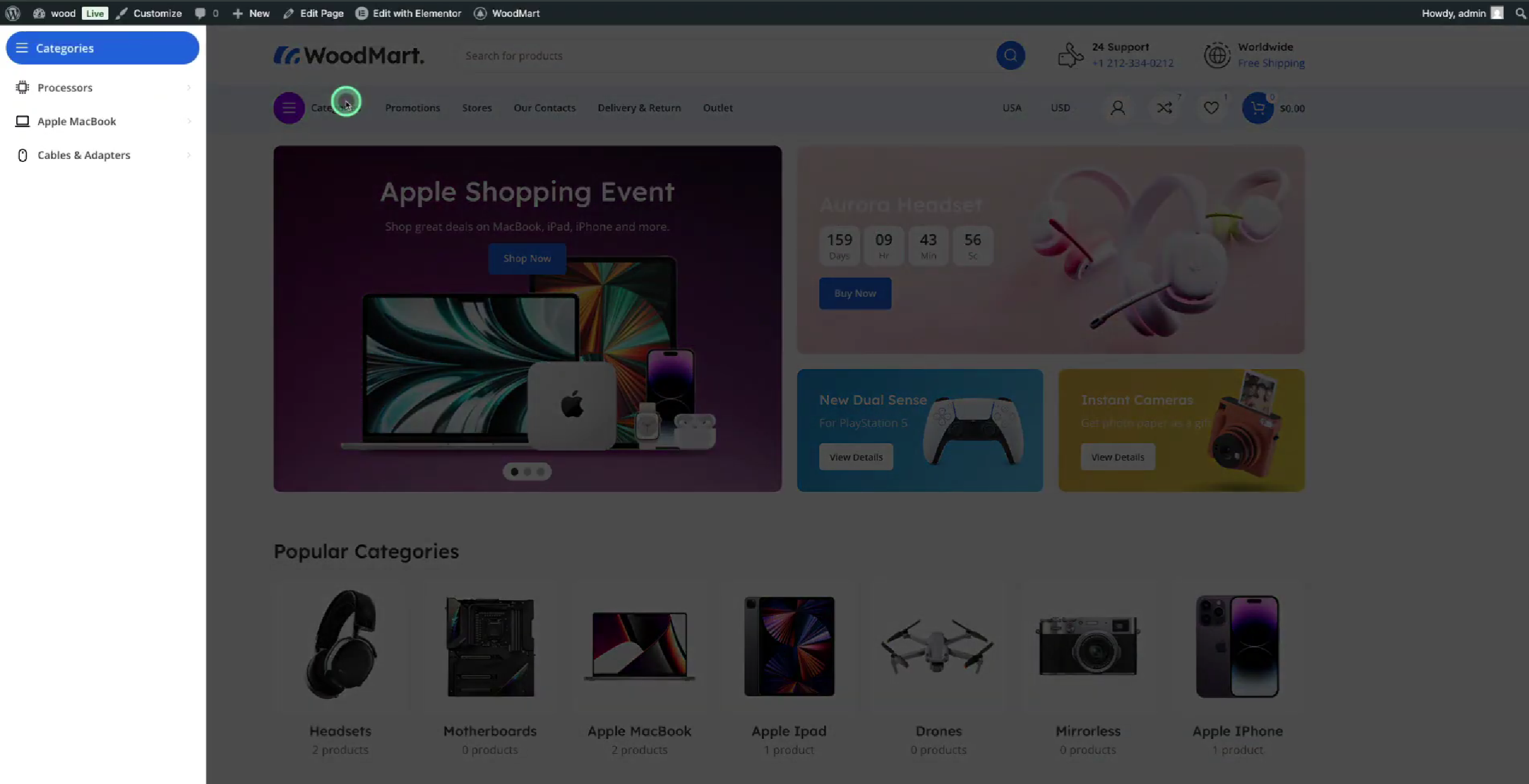Click the wishlist heart icon
Screen dimensions: 1529x784
coord(1210,108)
